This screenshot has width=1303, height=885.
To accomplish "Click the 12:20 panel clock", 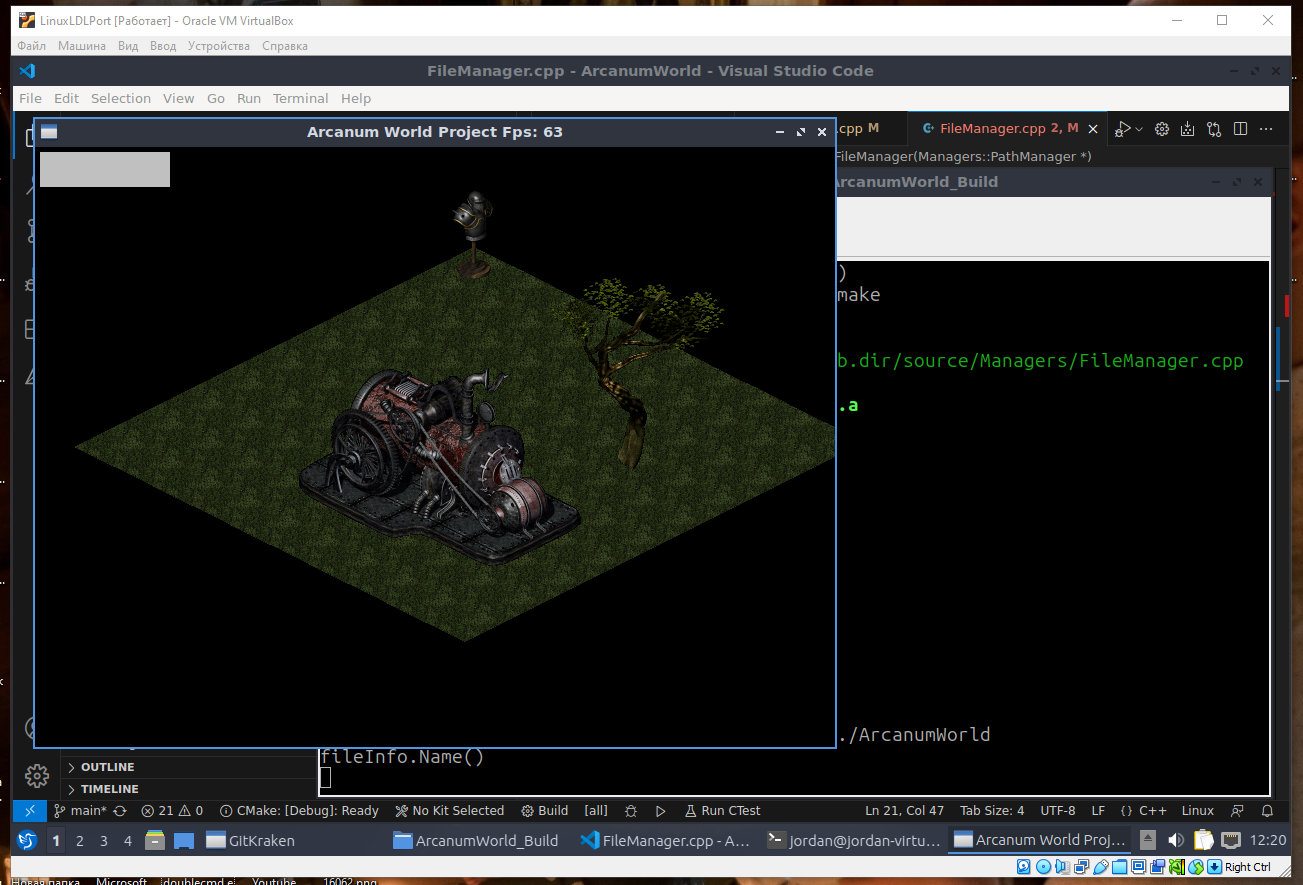I will [x=1268, y=841].
